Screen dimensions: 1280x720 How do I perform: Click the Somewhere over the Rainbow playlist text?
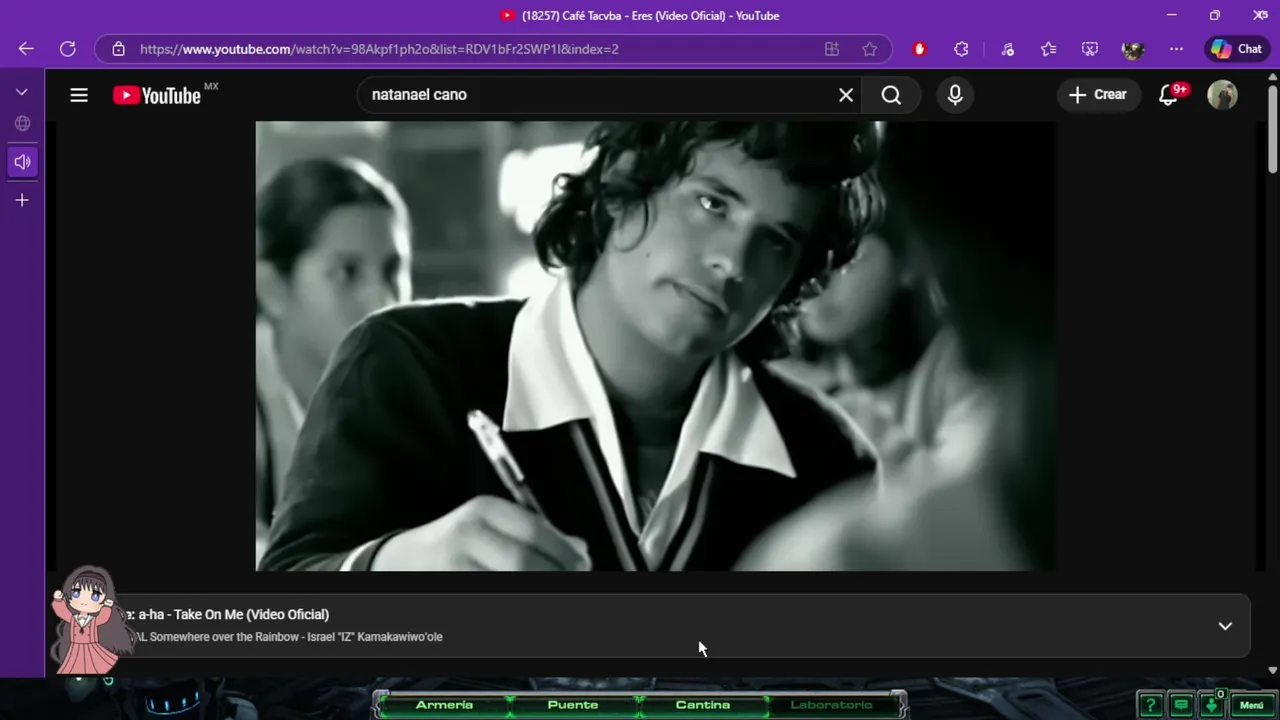pos(296,637)
